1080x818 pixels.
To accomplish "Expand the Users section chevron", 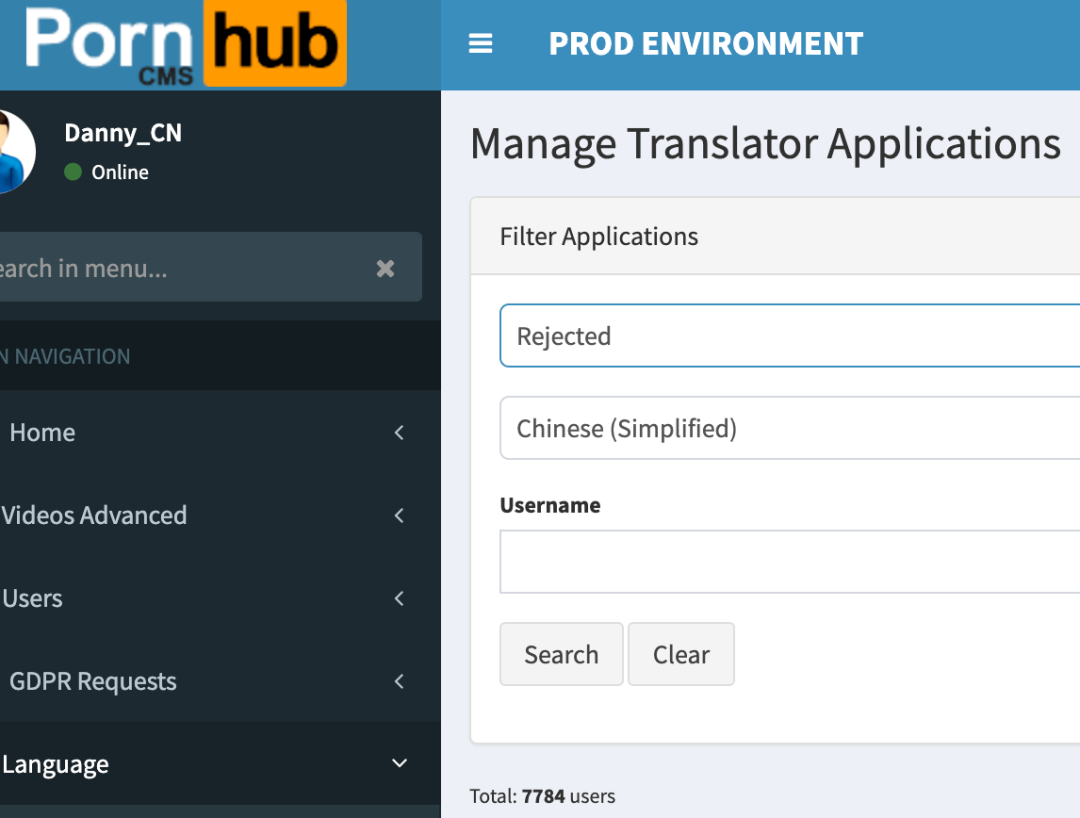I will pos(399,599).
